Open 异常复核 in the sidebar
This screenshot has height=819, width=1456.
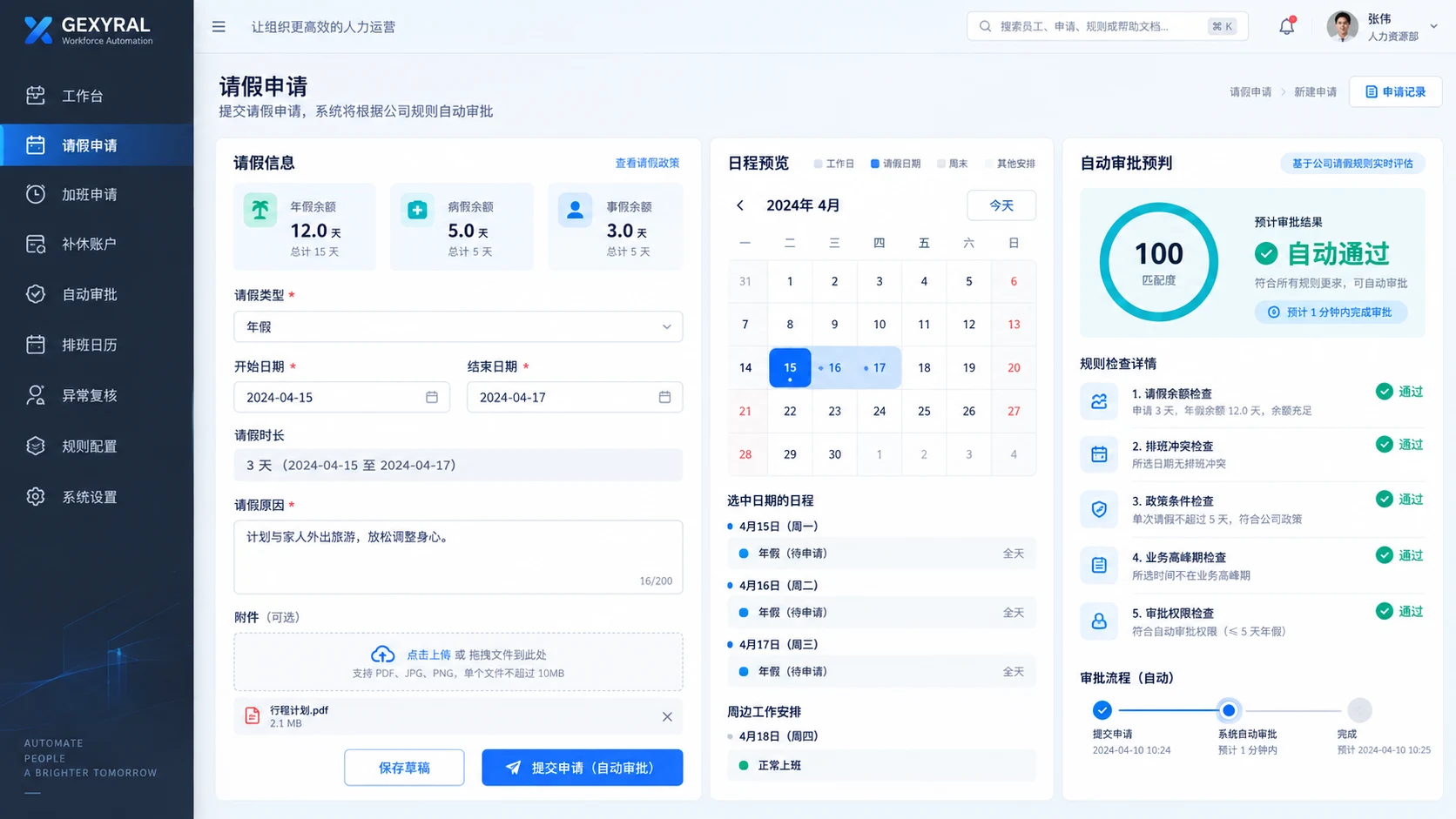(97, 395)
